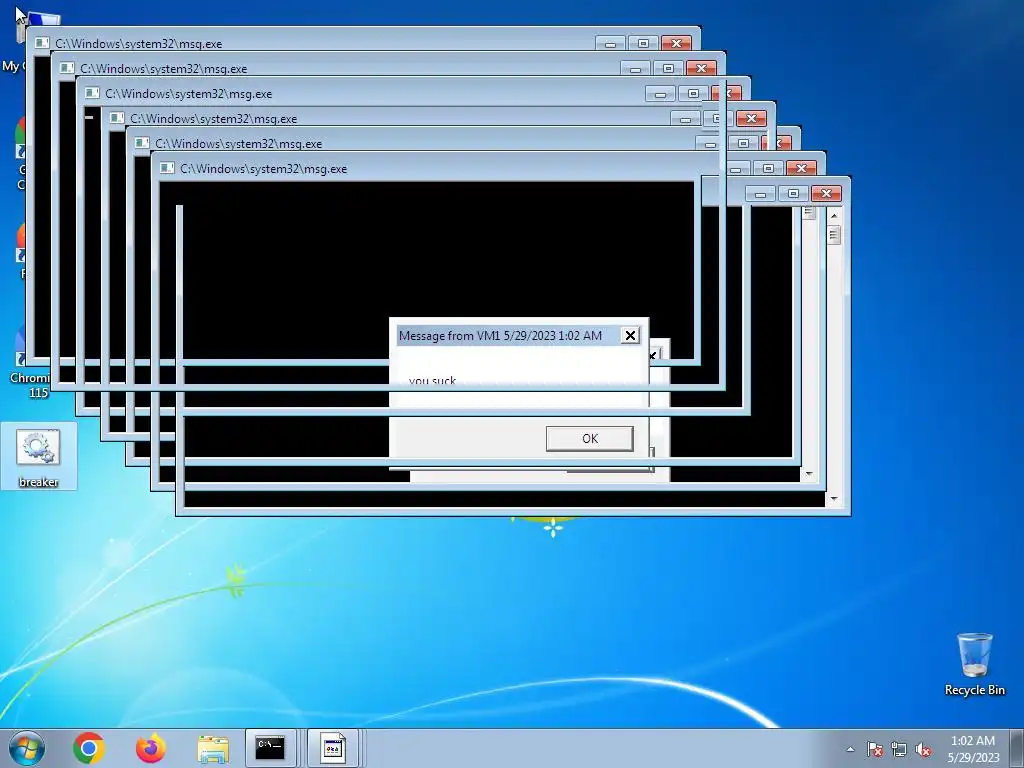Close the uppermost msg.exe window

point(676,43)
